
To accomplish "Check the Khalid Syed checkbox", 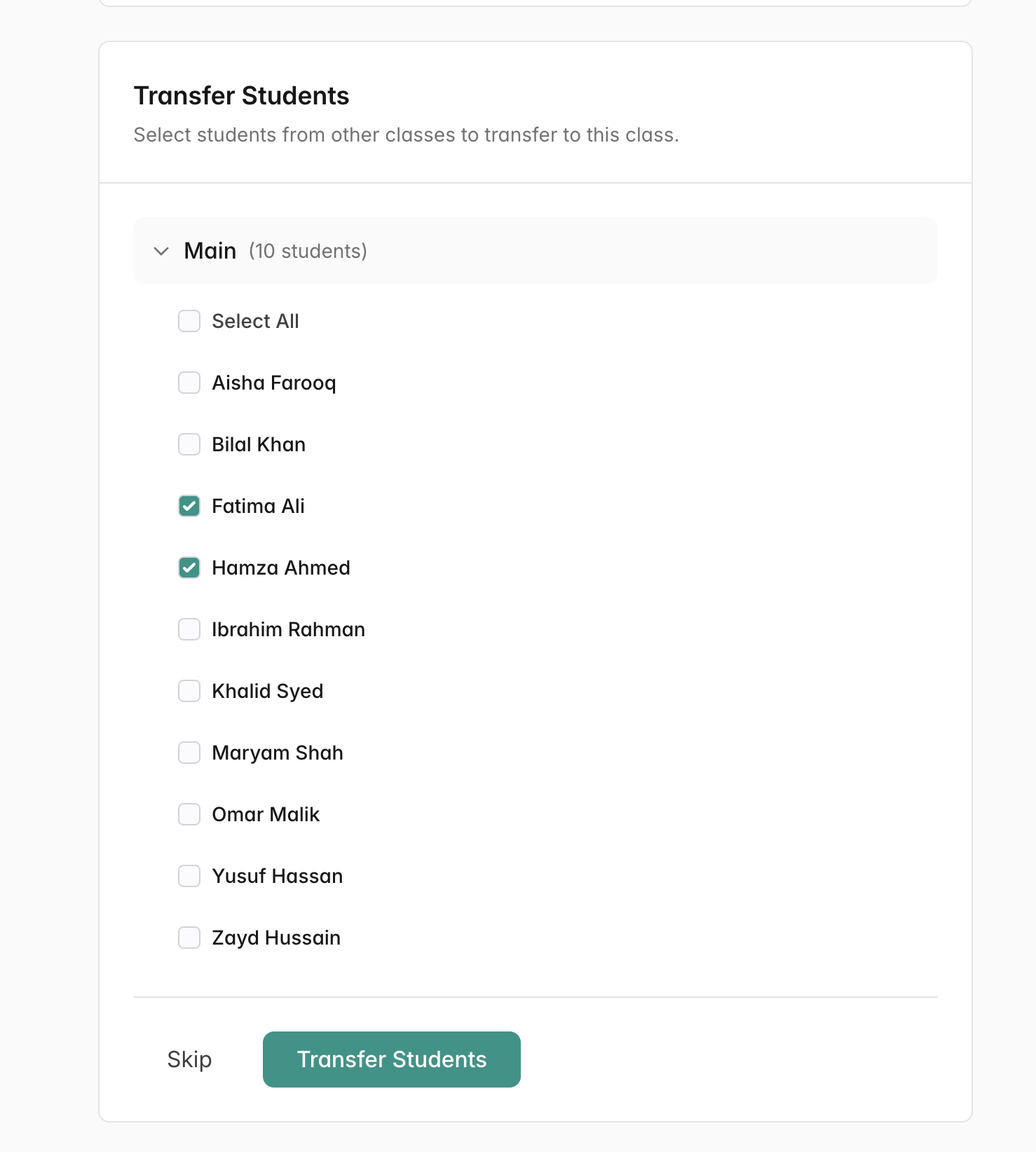I will click(x=189, y=691).
